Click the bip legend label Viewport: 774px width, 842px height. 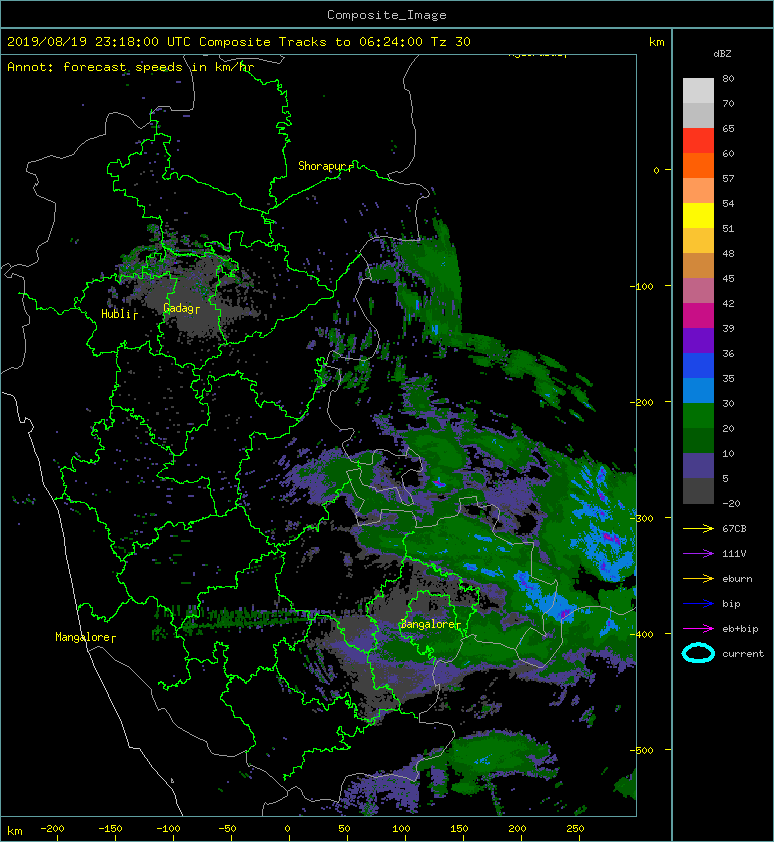coord(731,604)
